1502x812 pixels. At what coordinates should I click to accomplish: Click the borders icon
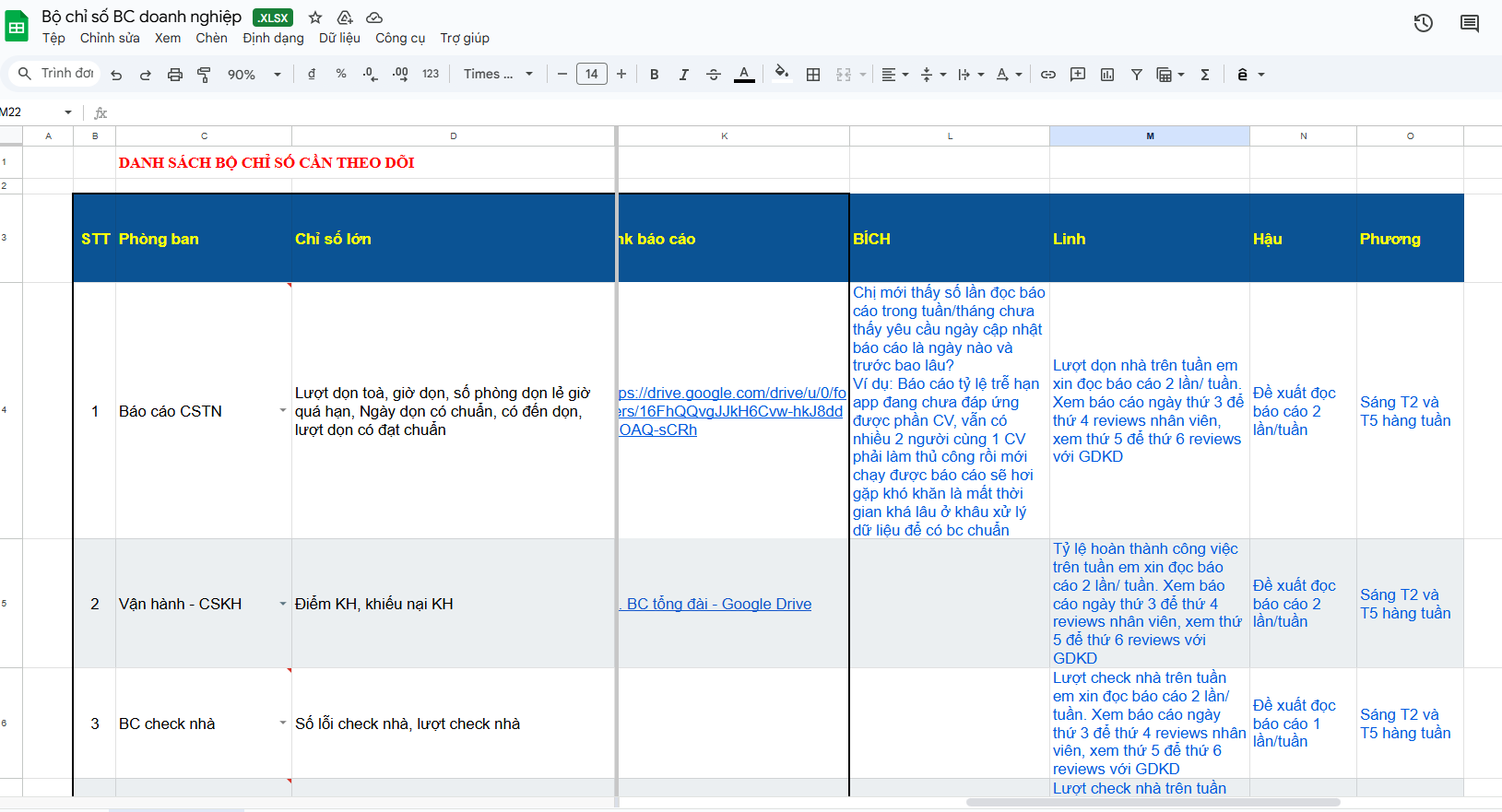coord(813,75)
